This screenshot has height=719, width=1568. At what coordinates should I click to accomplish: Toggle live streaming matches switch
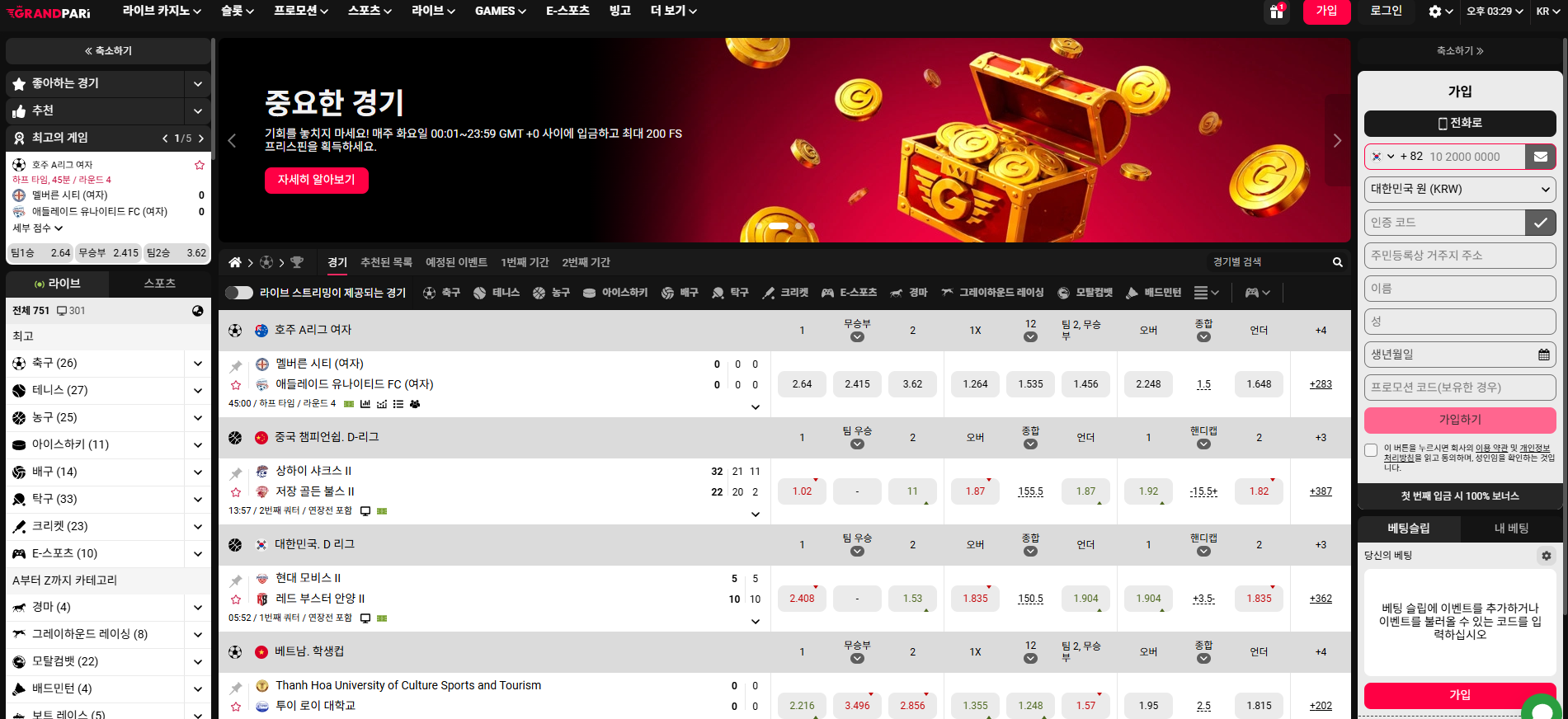238,293
